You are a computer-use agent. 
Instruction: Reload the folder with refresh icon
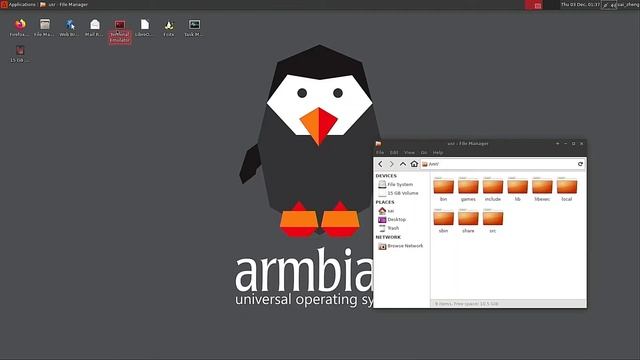click(x=580, y=164)
